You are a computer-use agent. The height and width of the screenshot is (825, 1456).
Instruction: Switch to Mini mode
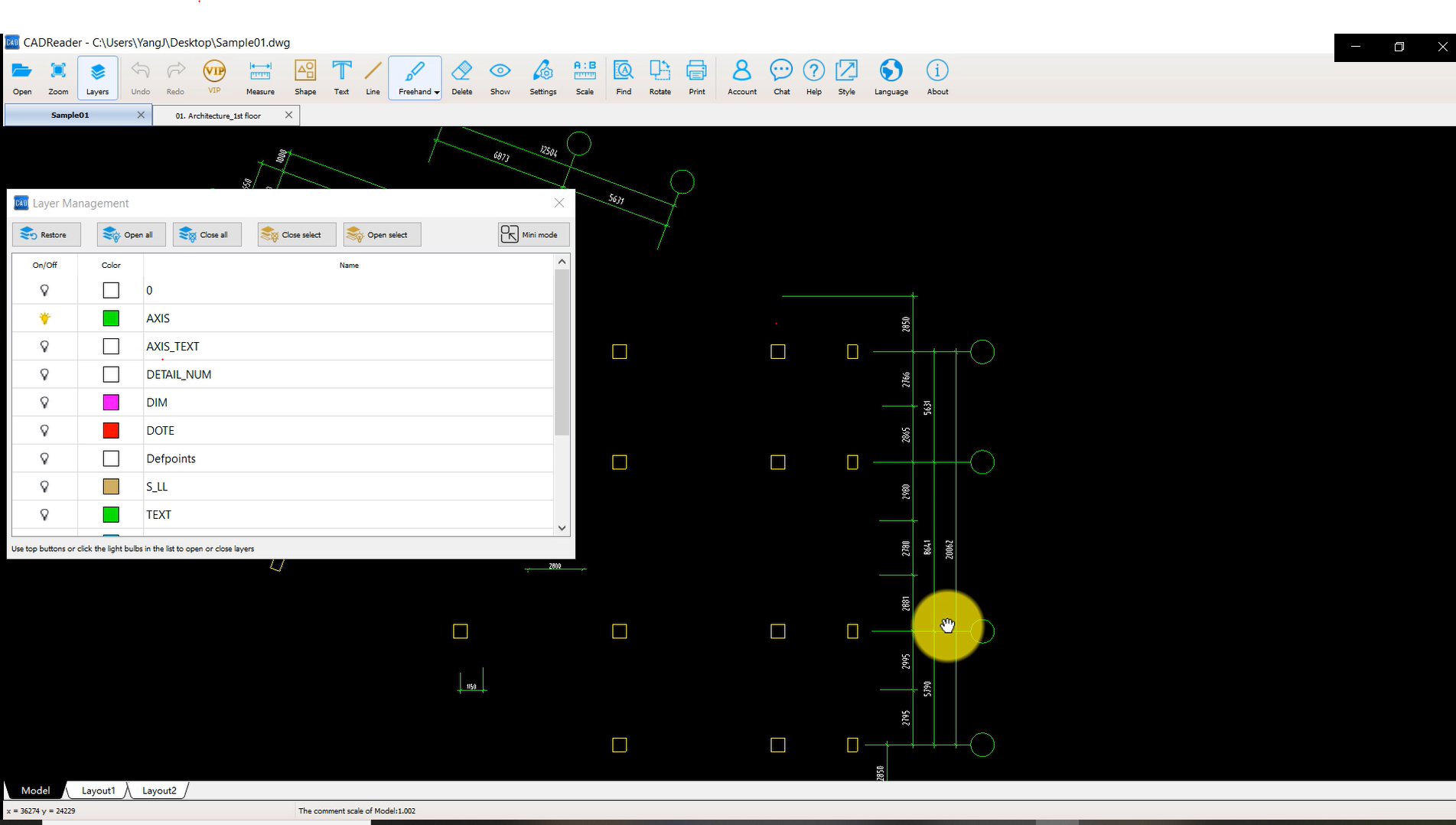[x=533, y=234]
